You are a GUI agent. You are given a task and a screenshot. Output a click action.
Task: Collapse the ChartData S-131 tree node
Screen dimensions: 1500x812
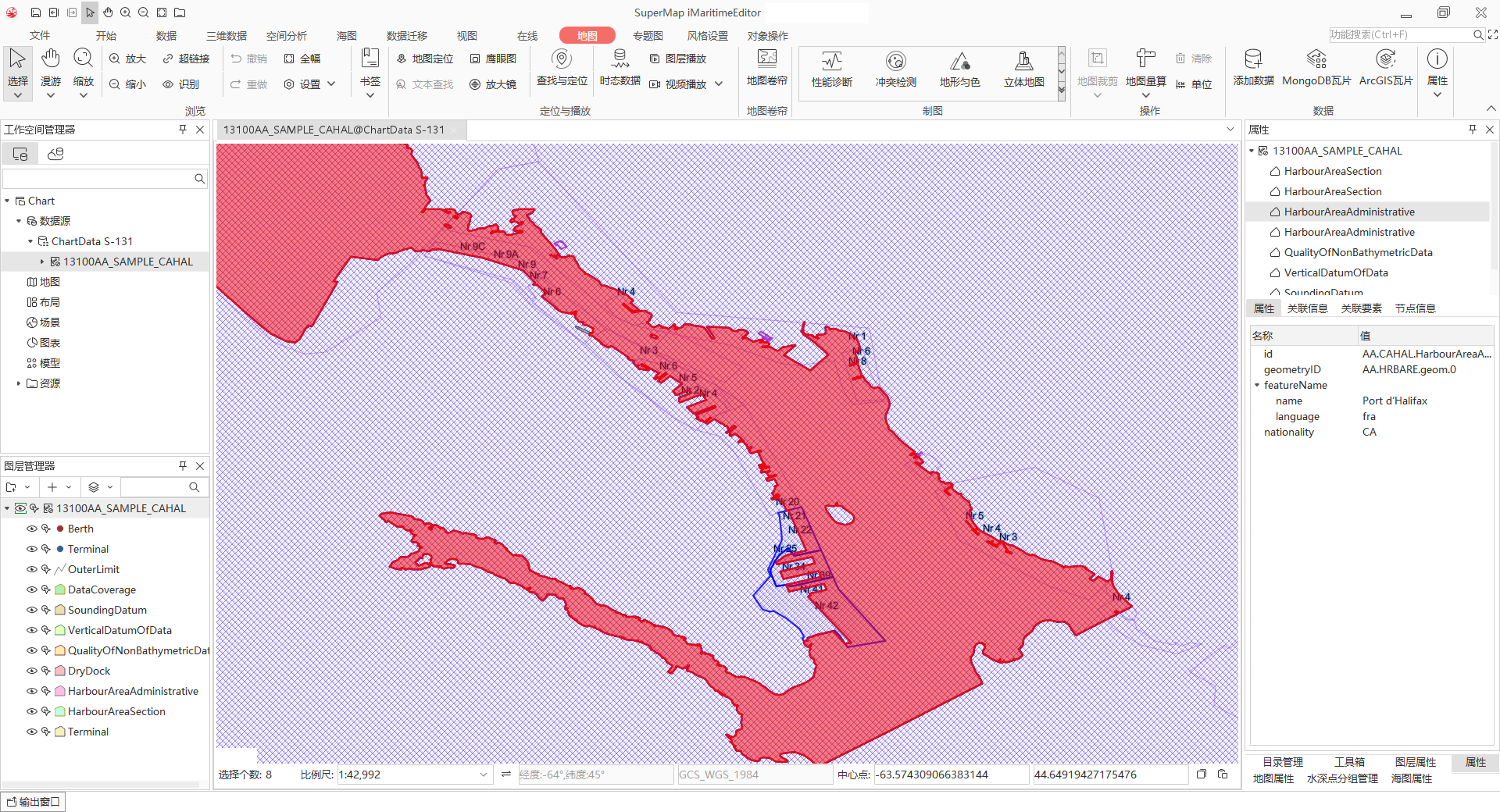coord(30,241)
